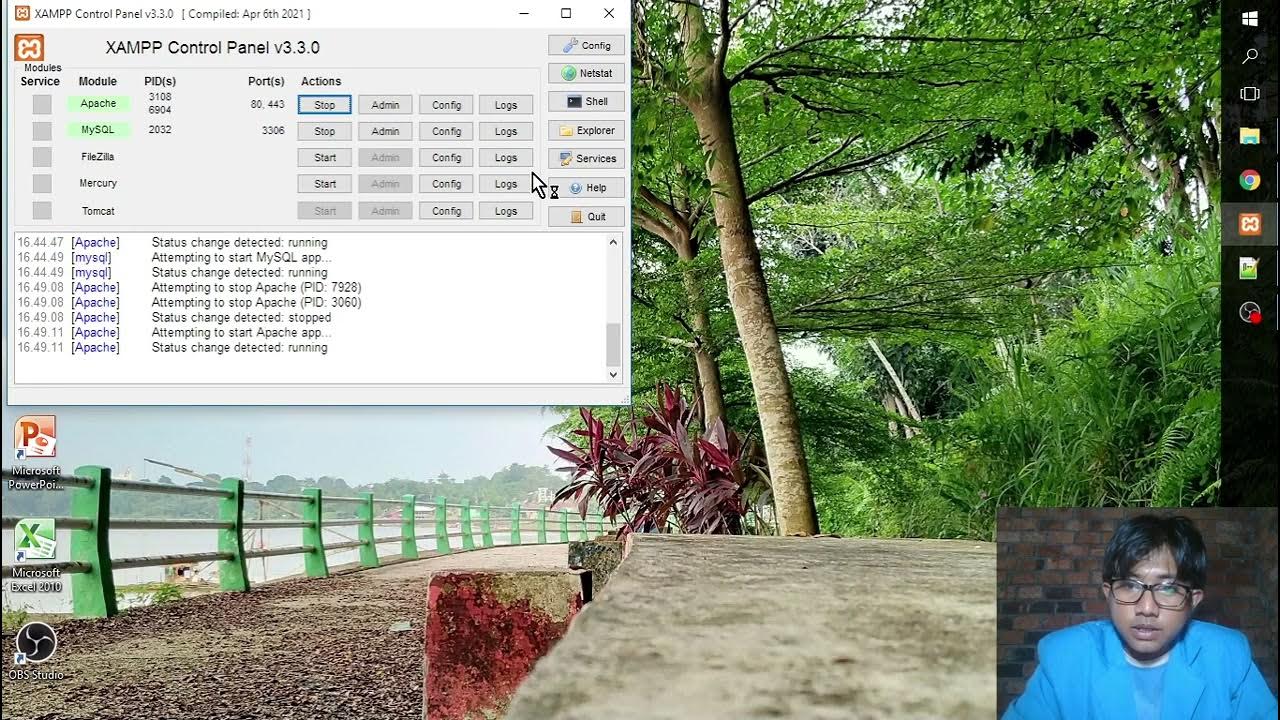Toggle the MySQL service checkbox
Image resolution: width=1280 pixels, height=720 pixels.
point(42,131)
